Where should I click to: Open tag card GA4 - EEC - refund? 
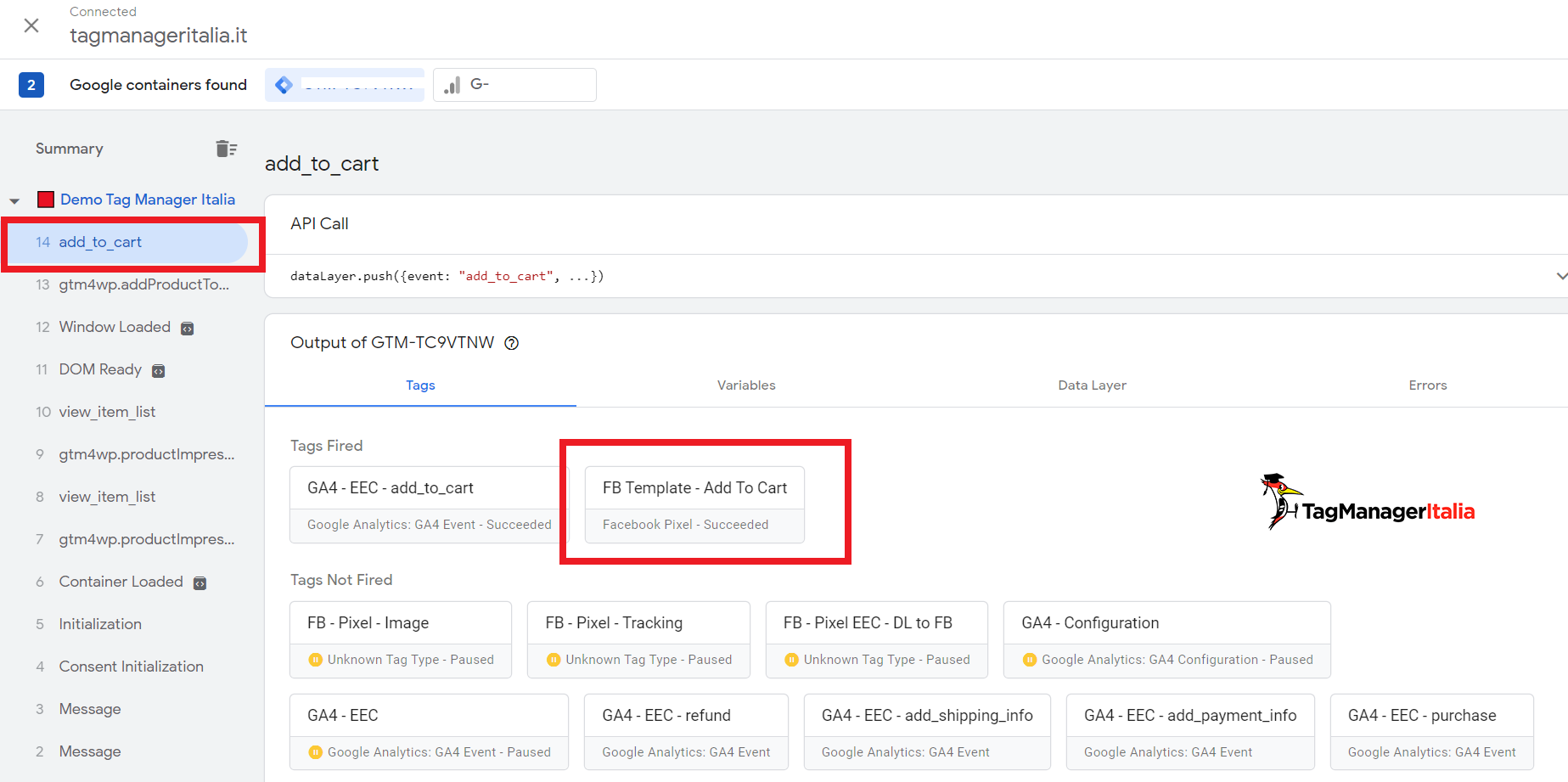point(686,732)
